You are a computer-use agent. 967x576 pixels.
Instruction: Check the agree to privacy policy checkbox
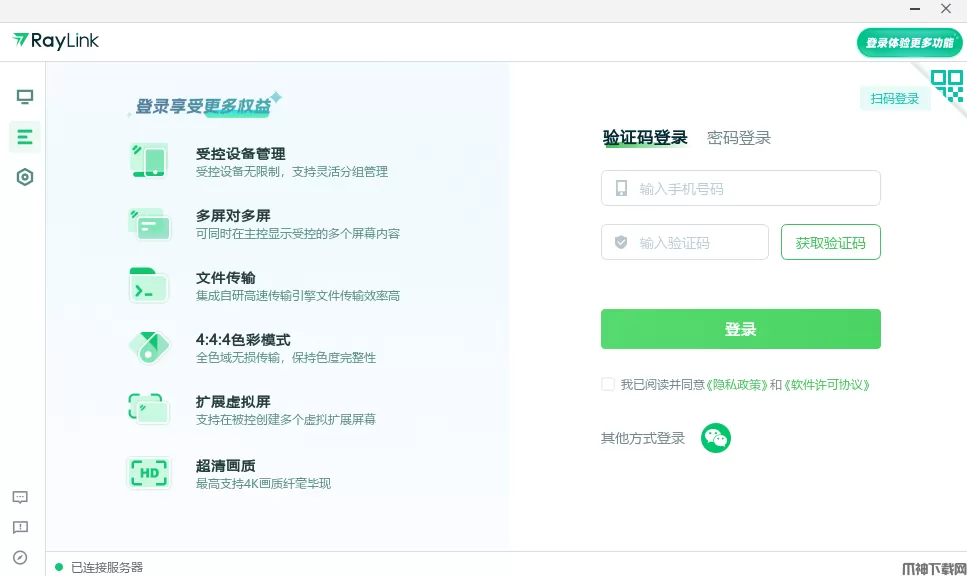pos(607,384)
